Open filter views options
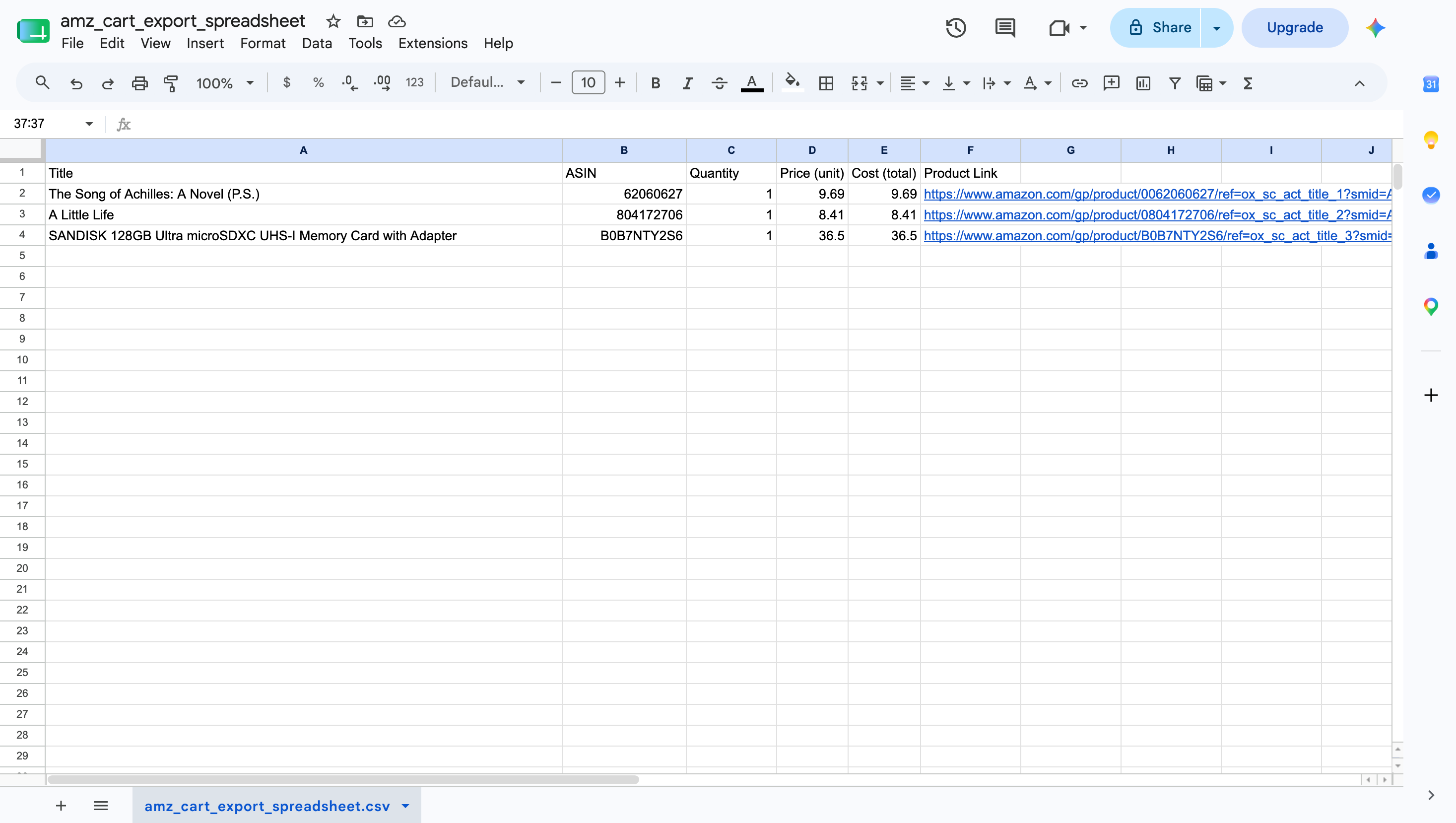Image resolution: width=1456 pixels, height=823 pixels. click(1211, 83)
